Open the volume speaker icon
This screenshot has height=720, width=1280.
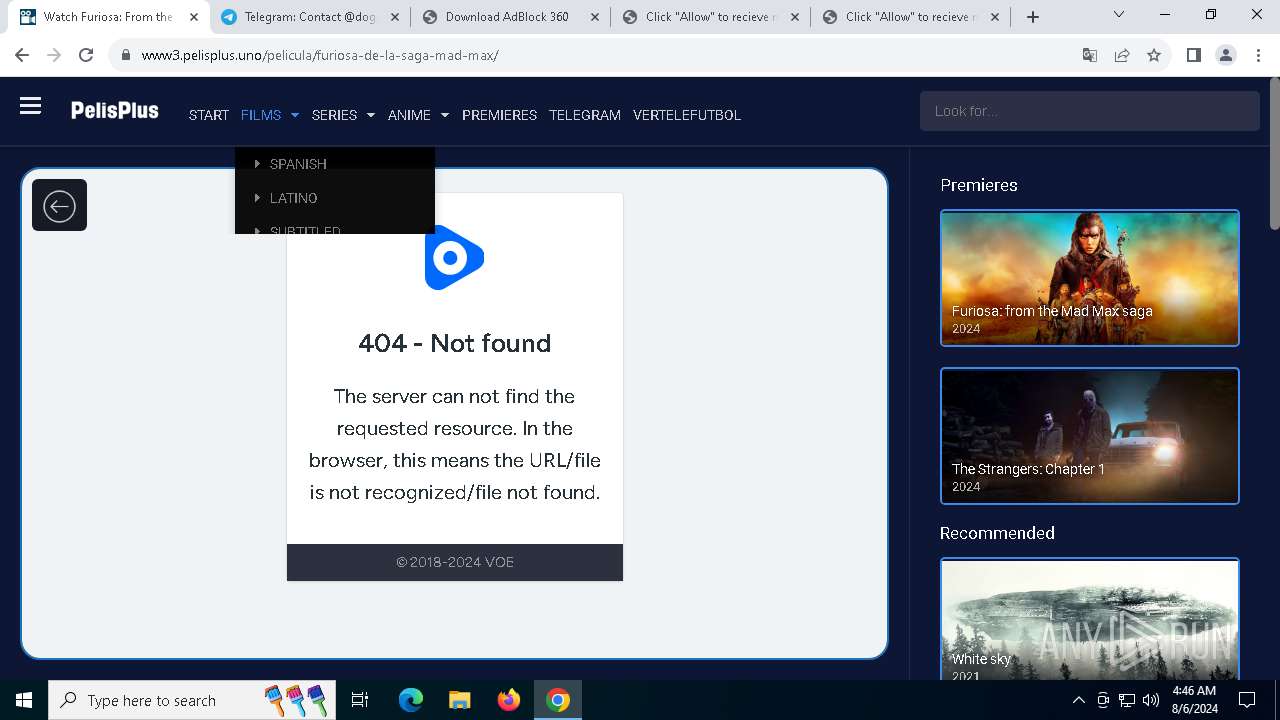click(x=1151, y=700)
